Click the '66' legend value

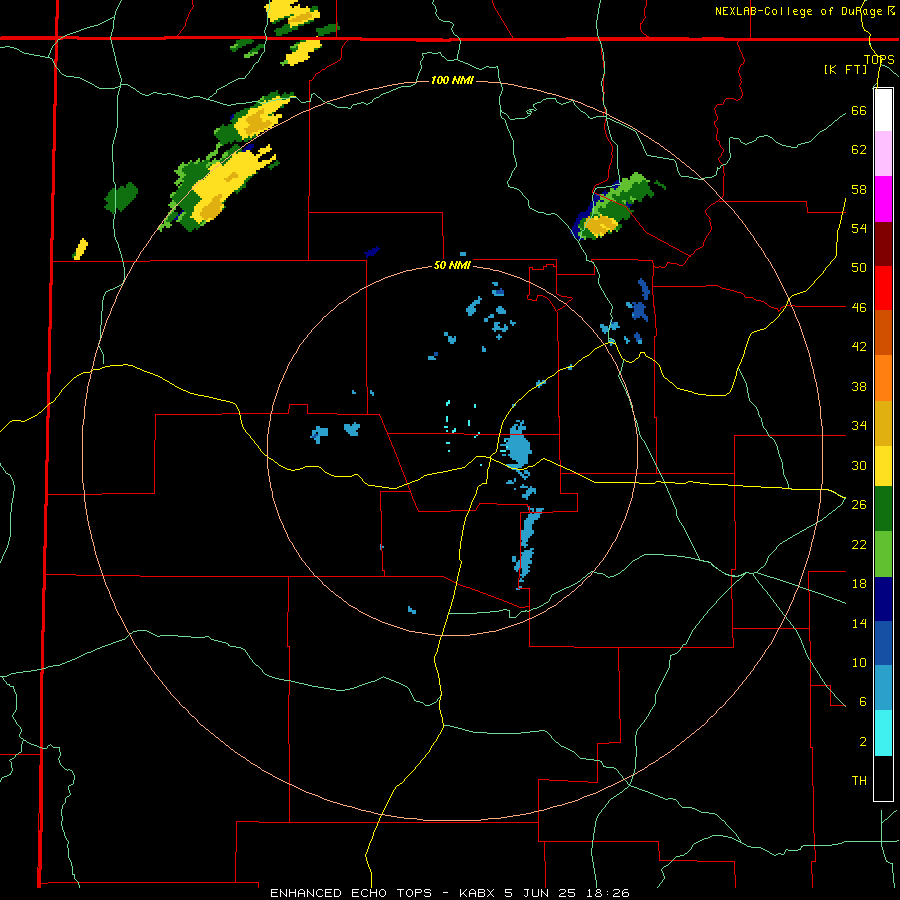click(859, 110)
